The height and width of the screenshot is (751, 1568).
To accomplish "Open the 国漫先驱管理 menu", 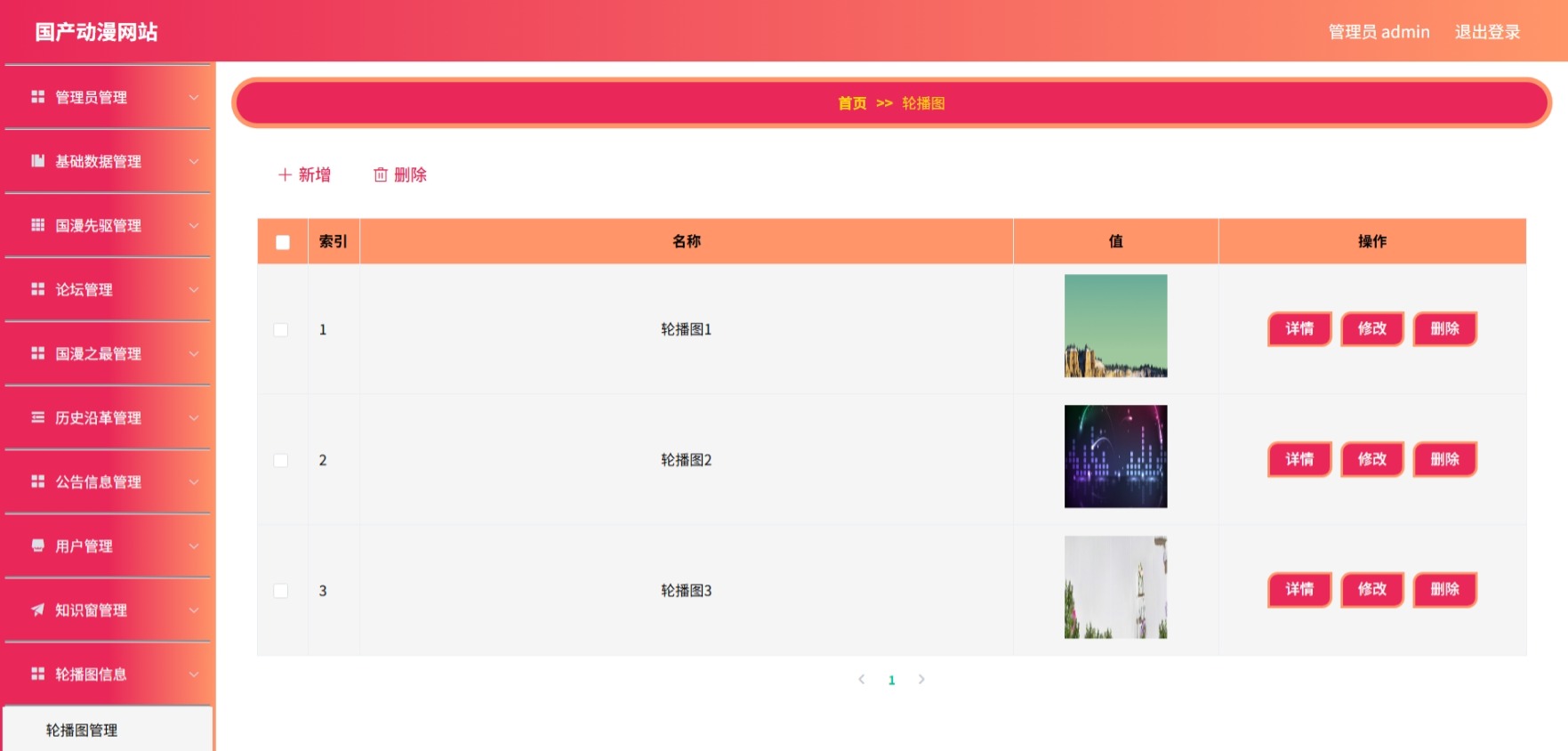I will tap(108, 225).
